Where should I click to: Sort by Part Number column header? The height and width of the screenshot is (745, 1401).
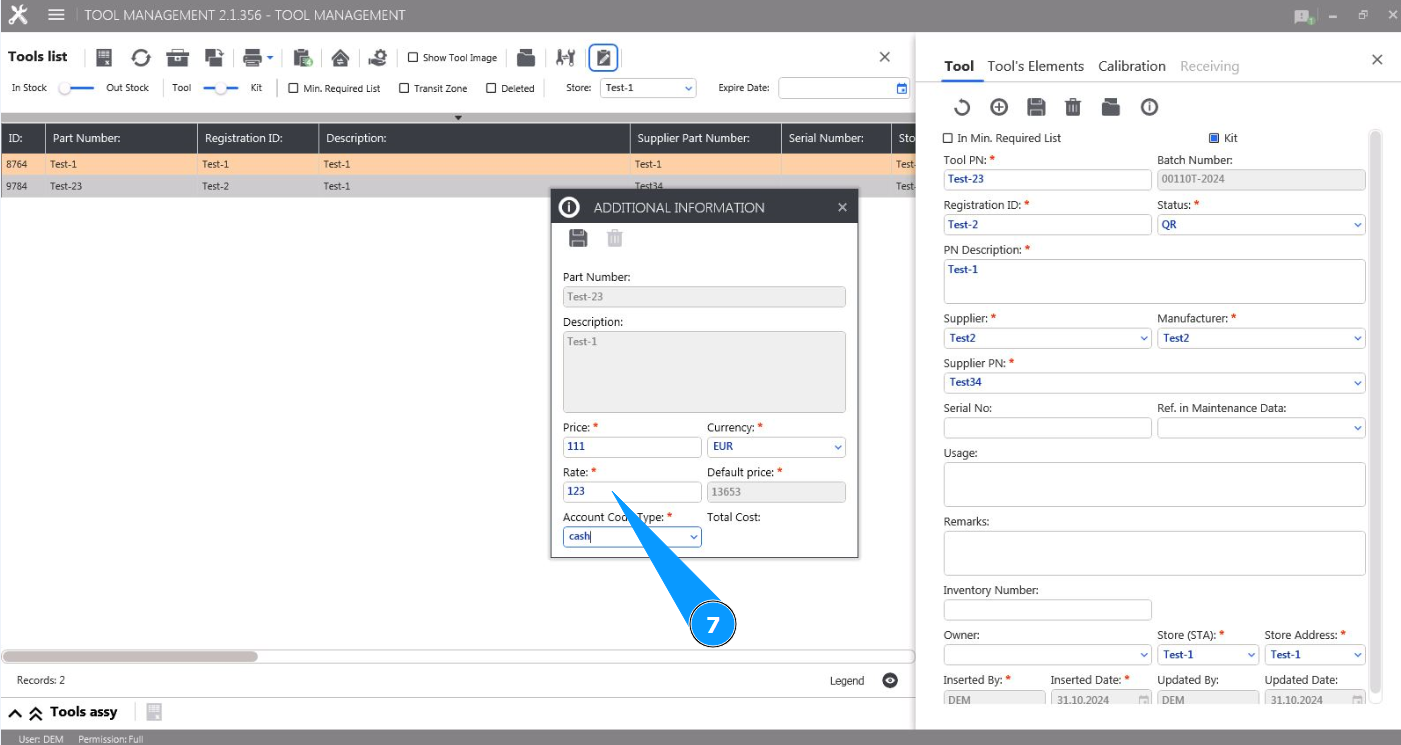120,138
